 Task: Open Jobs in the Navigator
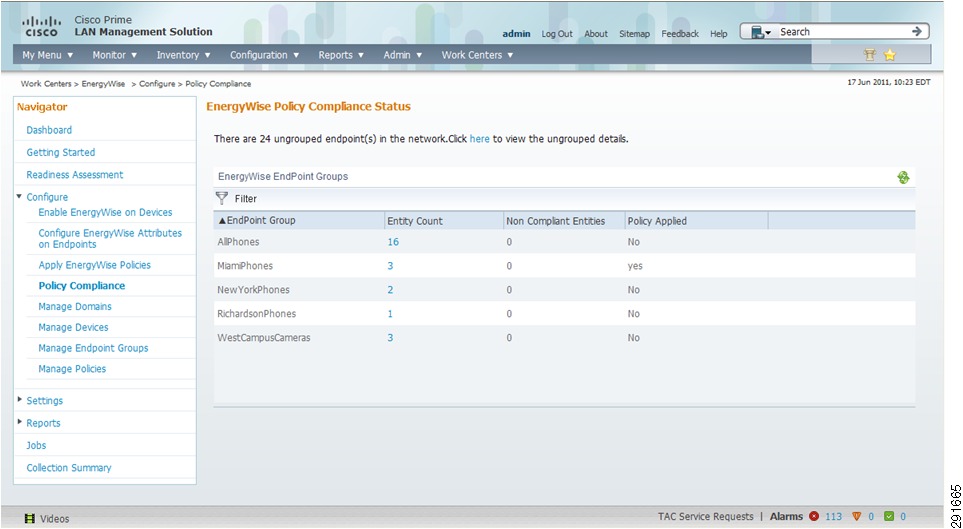[x=36, y=445]
